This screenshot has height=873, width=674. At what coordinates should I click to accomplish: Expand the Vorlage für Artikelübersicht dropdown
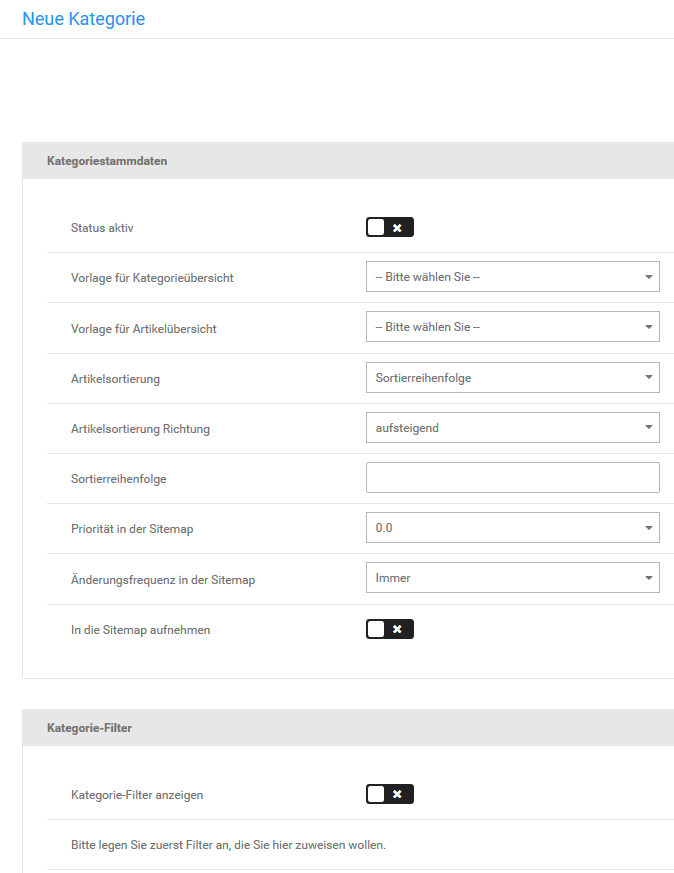click(x=512, y=327)
